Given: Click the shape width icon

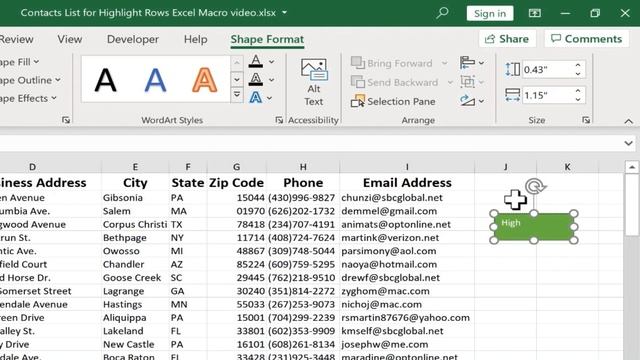Looking at the screenshot, I should pos(512,95).
